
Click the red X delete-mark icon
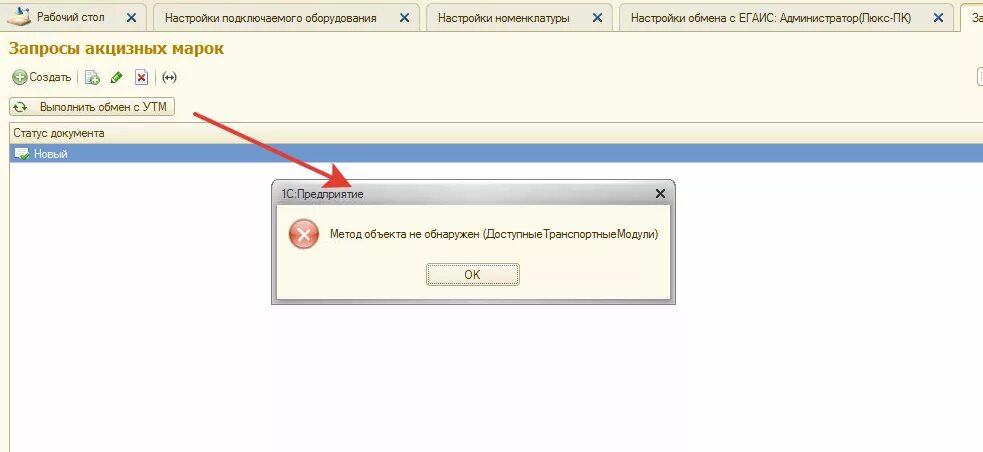[142, 78]
